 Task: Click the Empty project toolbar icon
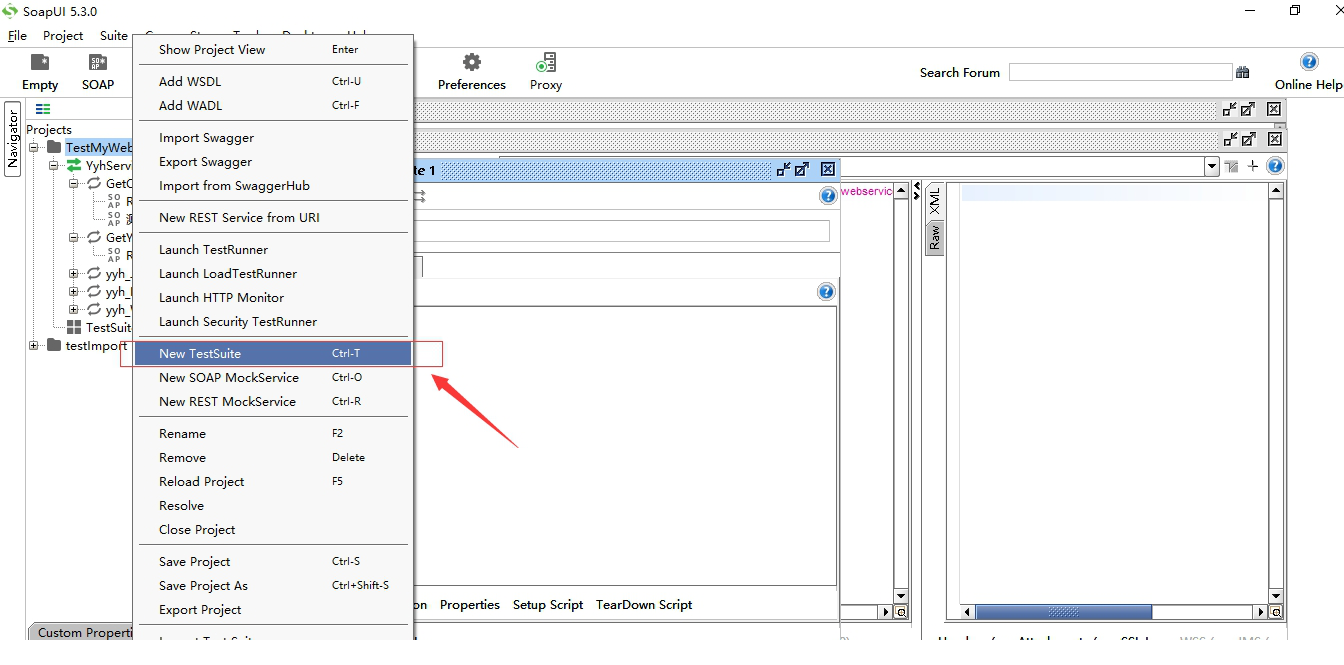click(x=40, y=62)
